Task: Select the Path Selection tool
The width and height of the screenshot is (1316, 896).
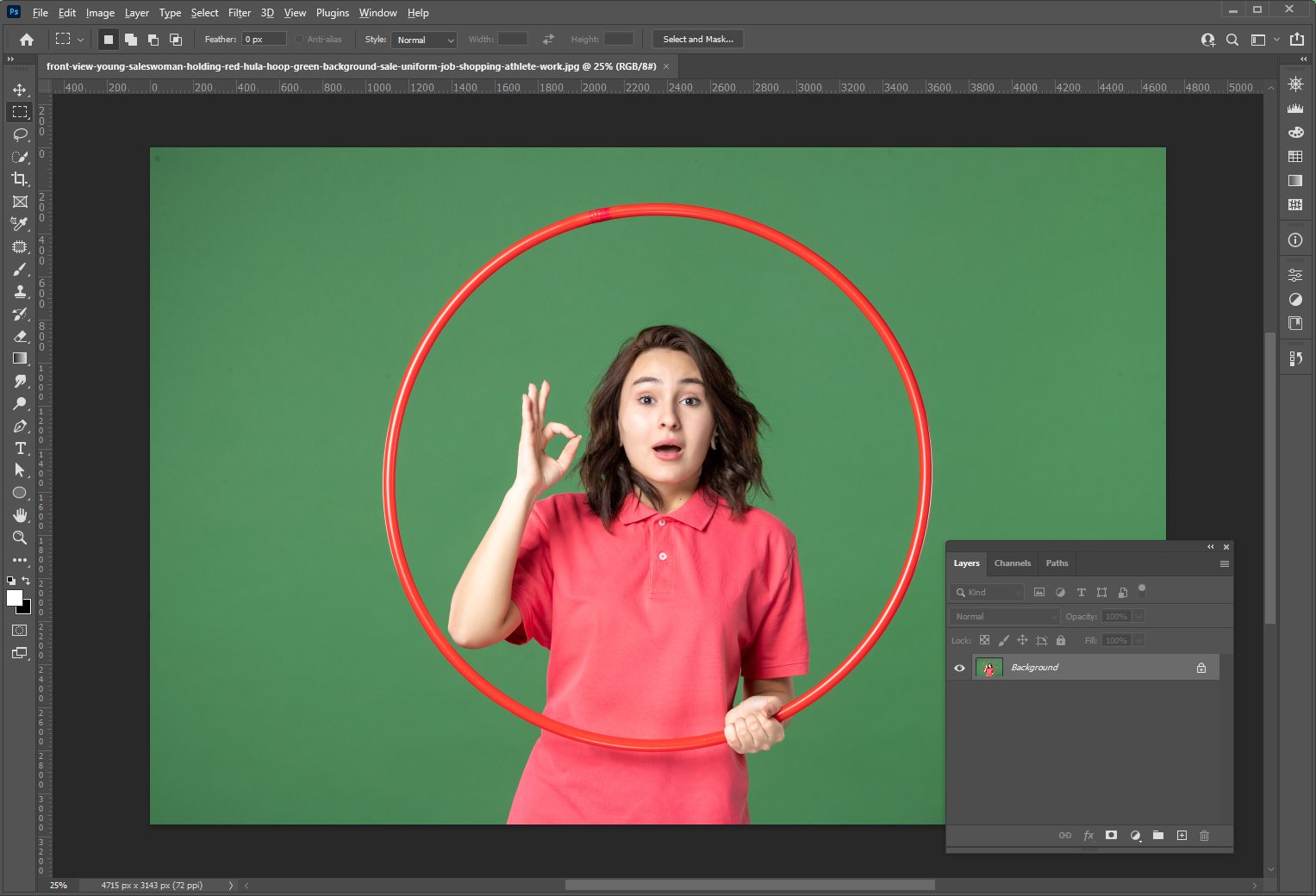Action: 20,470
